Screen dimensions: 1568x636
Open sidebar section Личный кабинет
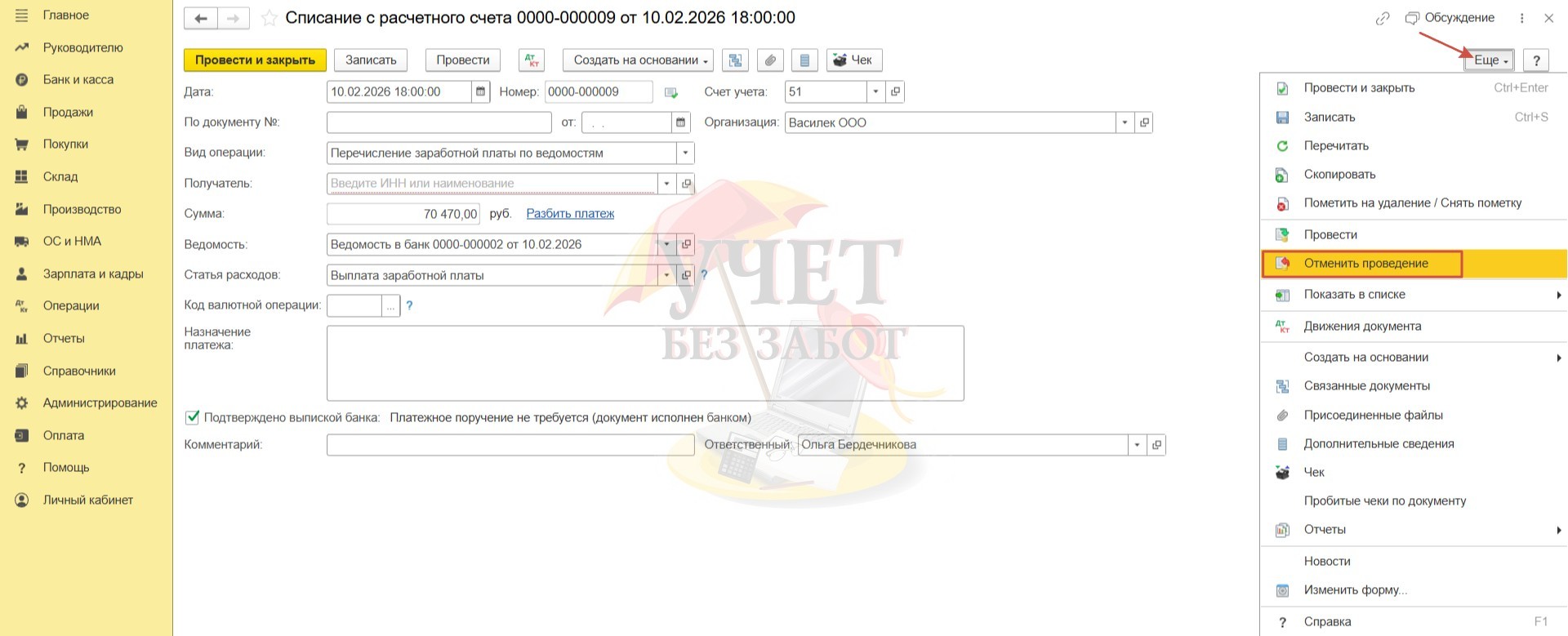[87, 500]
